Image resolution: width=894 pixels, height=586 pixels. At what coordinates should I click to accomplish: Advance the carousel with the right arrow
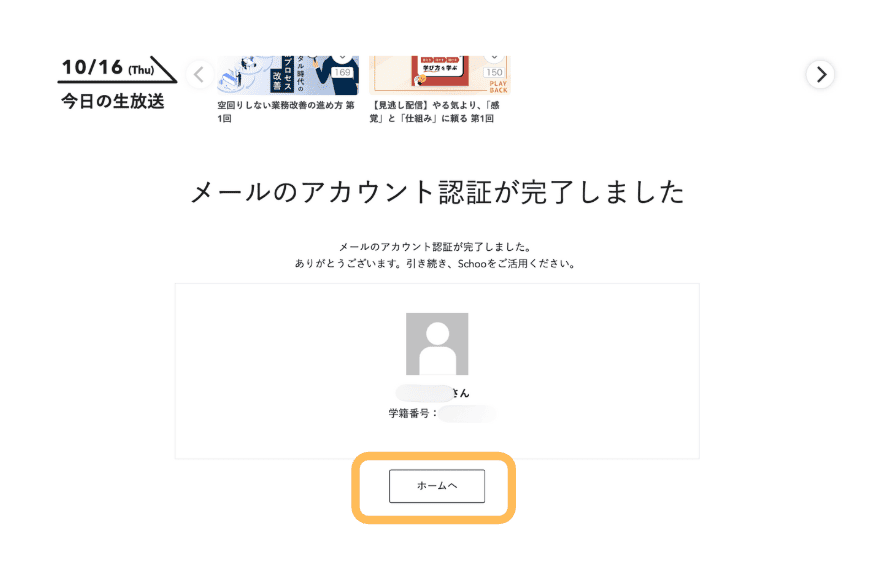(x=820, y=75)
